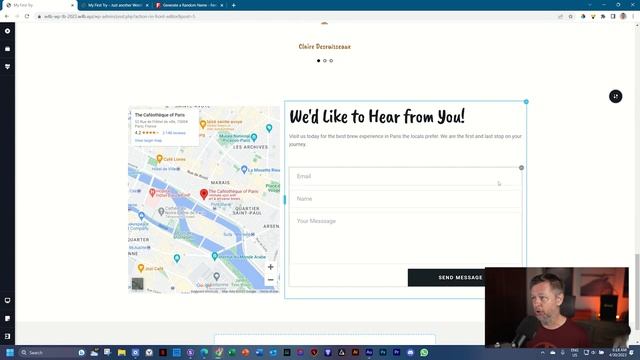Select the 'Visit us today' paragraph text
The height and width of the screenshot is (360, 640).
click(405, 140)
